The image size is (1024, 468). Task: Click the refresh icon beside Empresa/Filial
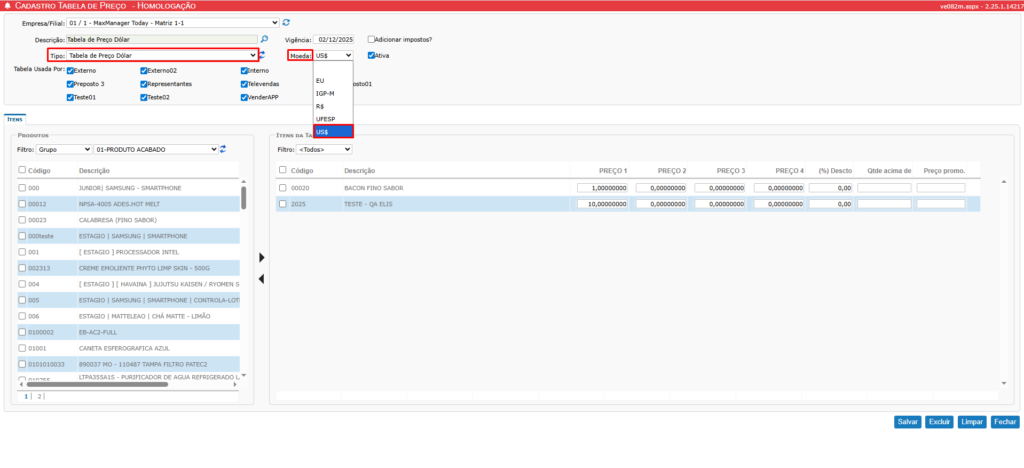(287, 22)
